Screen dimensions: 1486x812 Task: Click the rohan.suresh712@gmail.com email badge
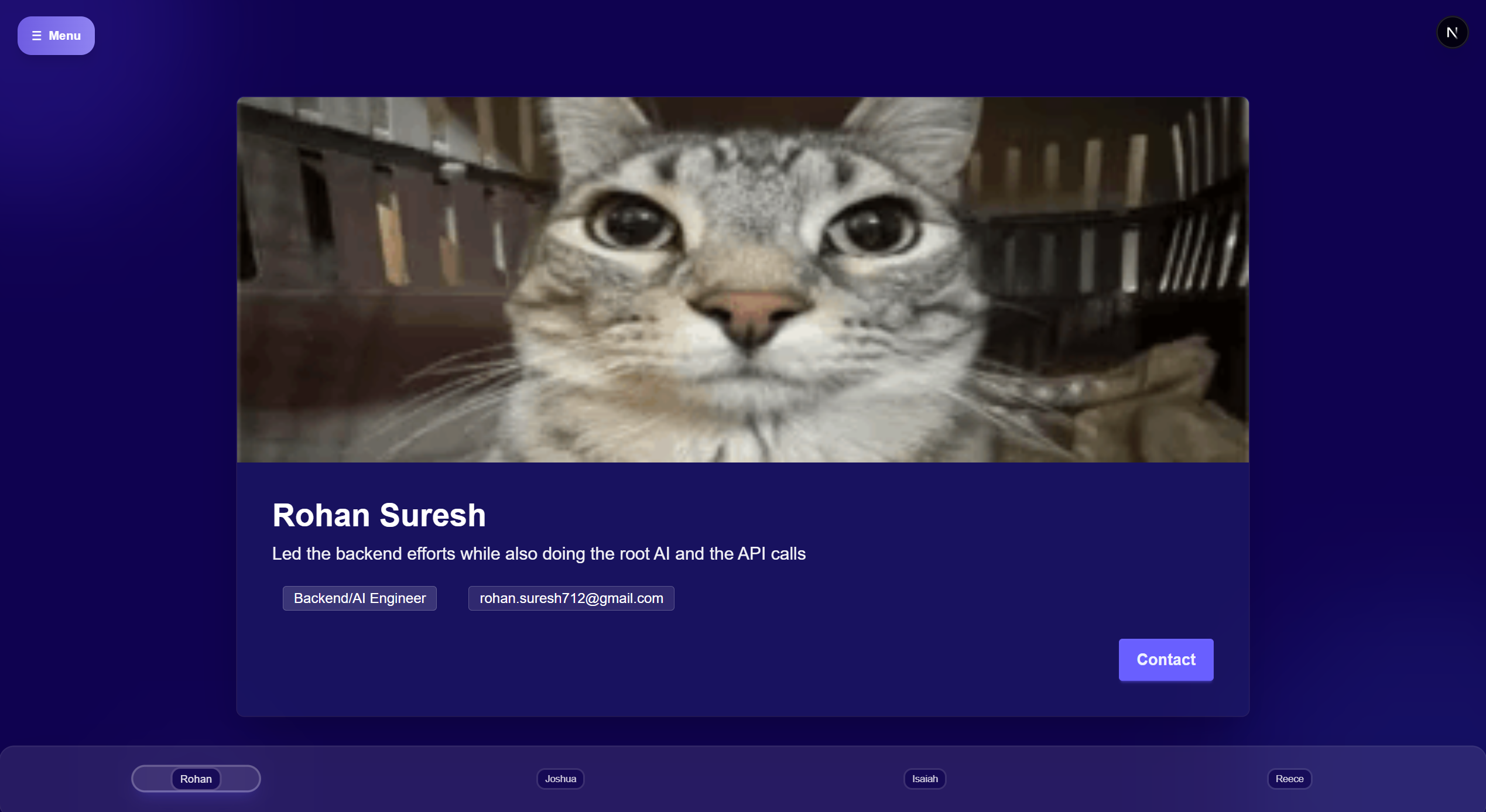(571, 598)
